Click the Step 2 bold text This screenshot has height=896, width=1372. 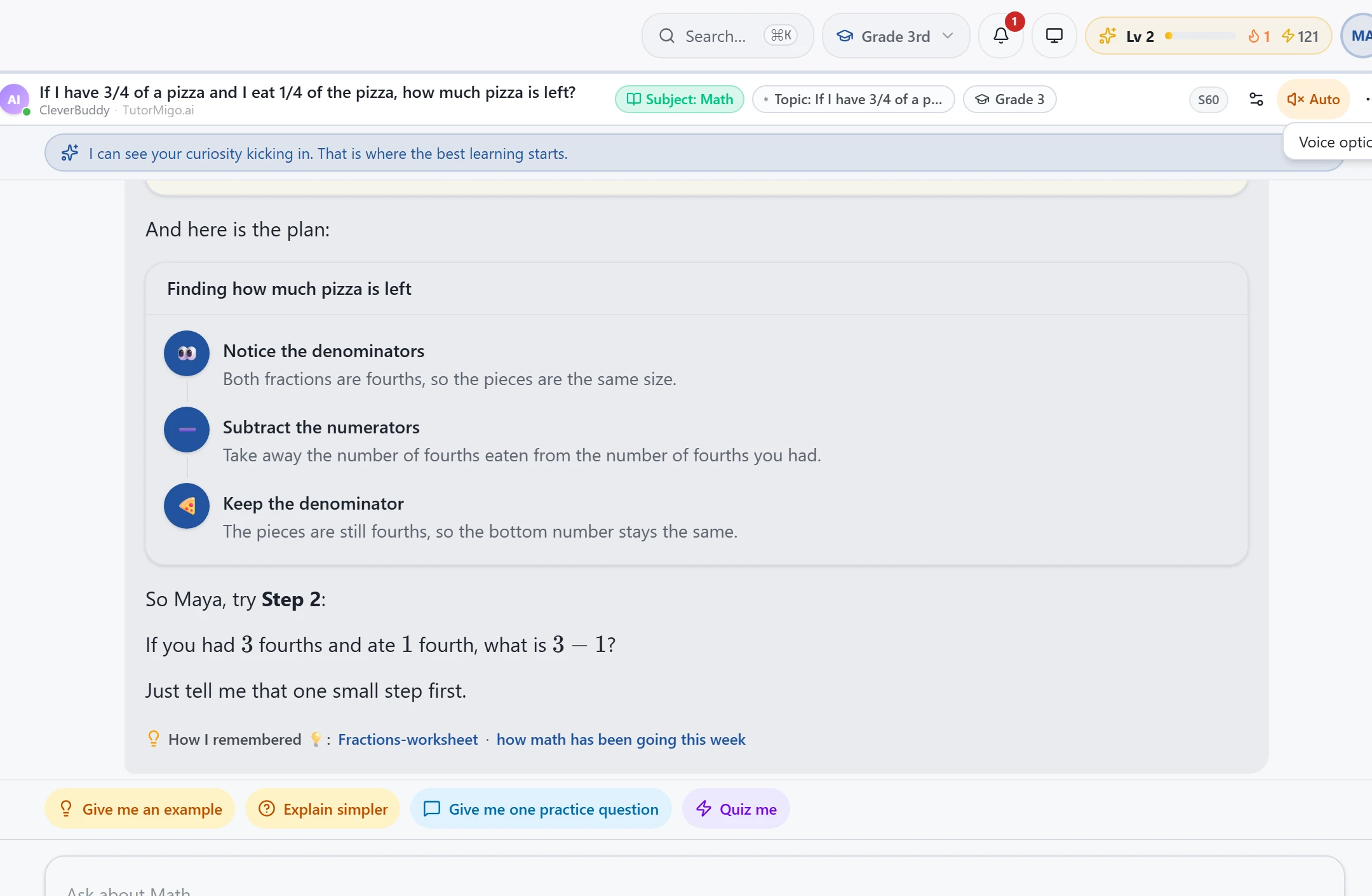click(291, 599)
